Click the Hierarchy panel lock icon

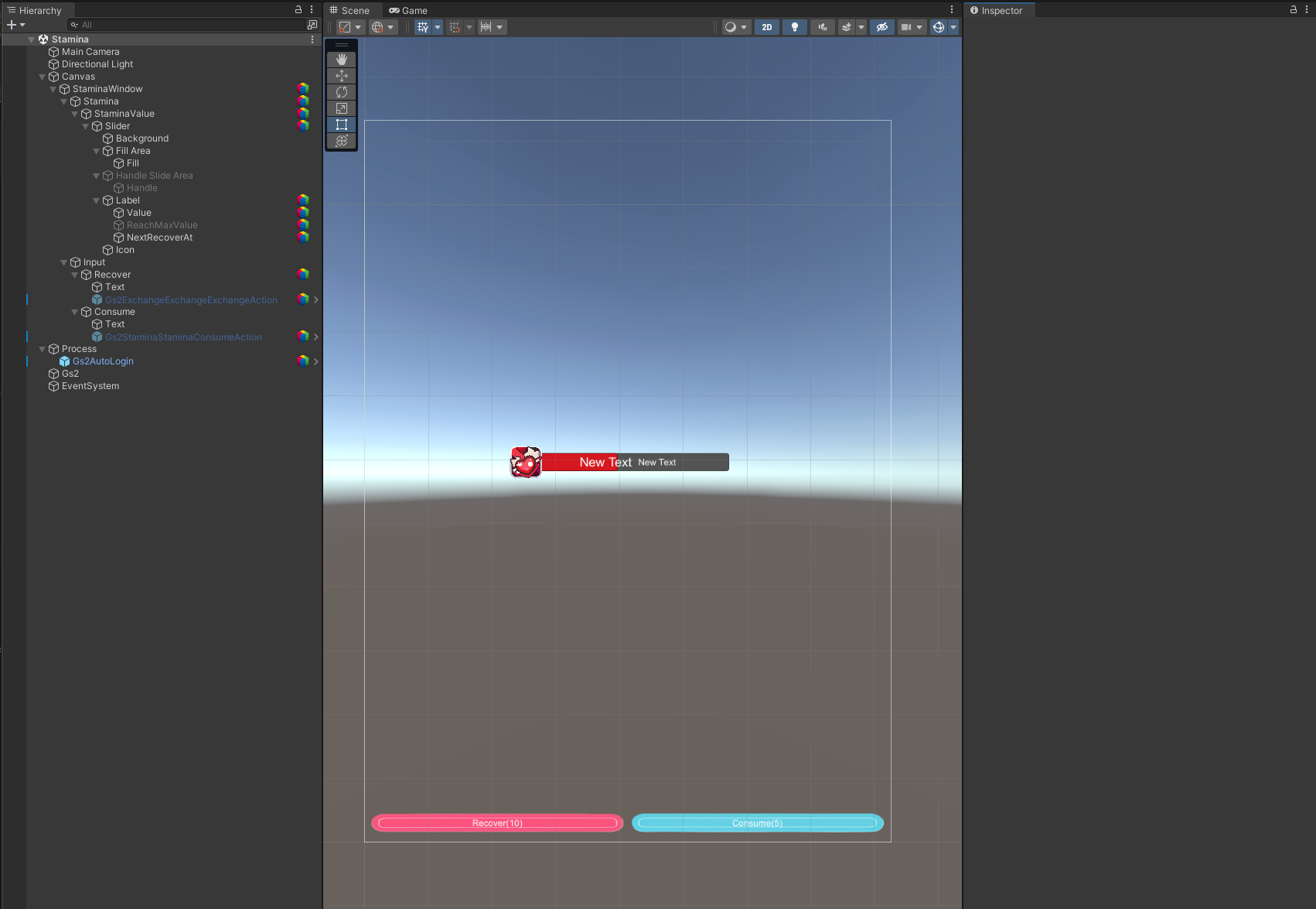298,10
